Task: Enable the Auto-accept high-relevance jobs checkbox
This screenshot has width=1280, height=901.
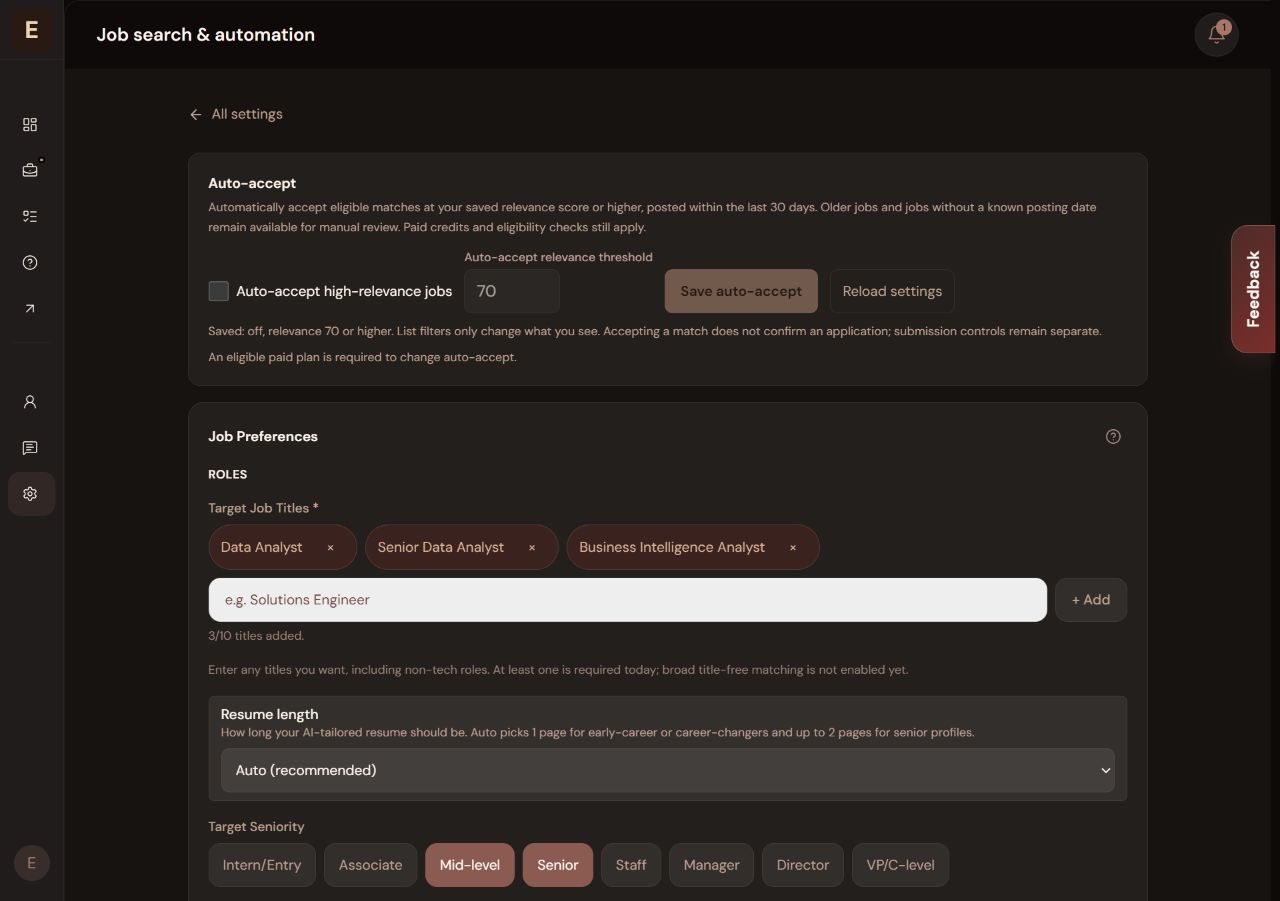Action: tap(218, 291)
